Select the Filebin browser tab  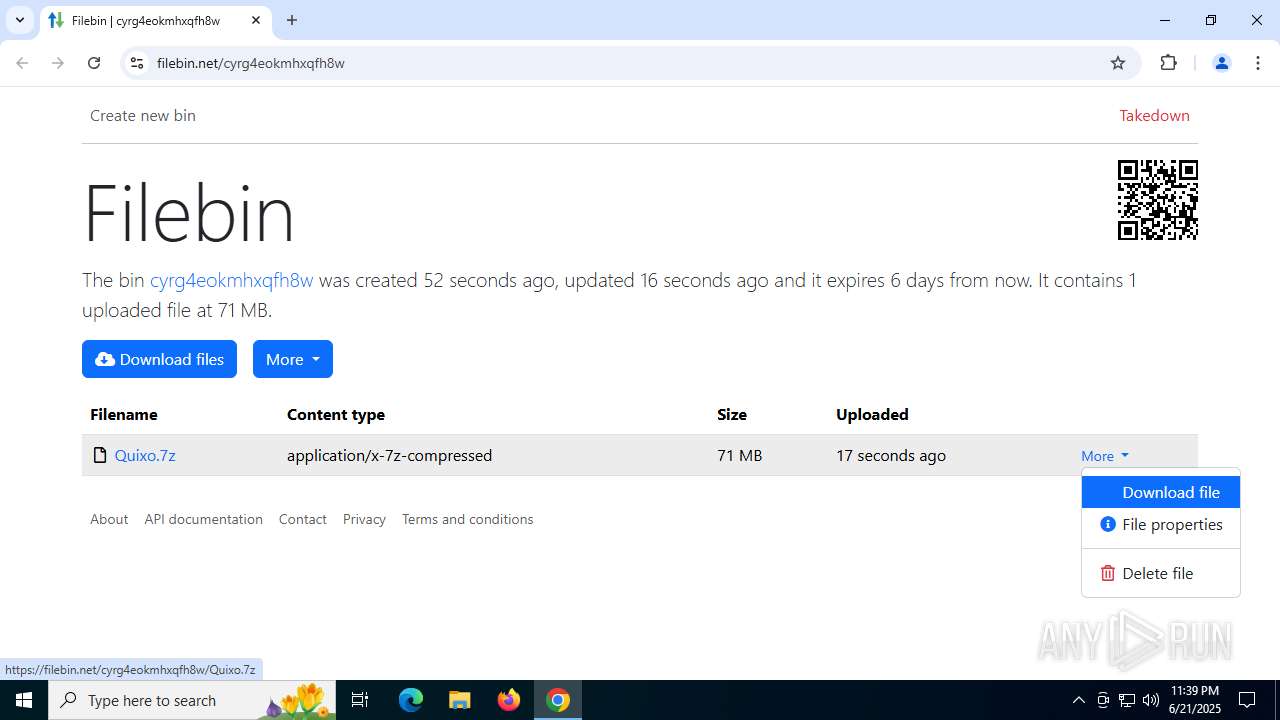click(x=154, y=20)
